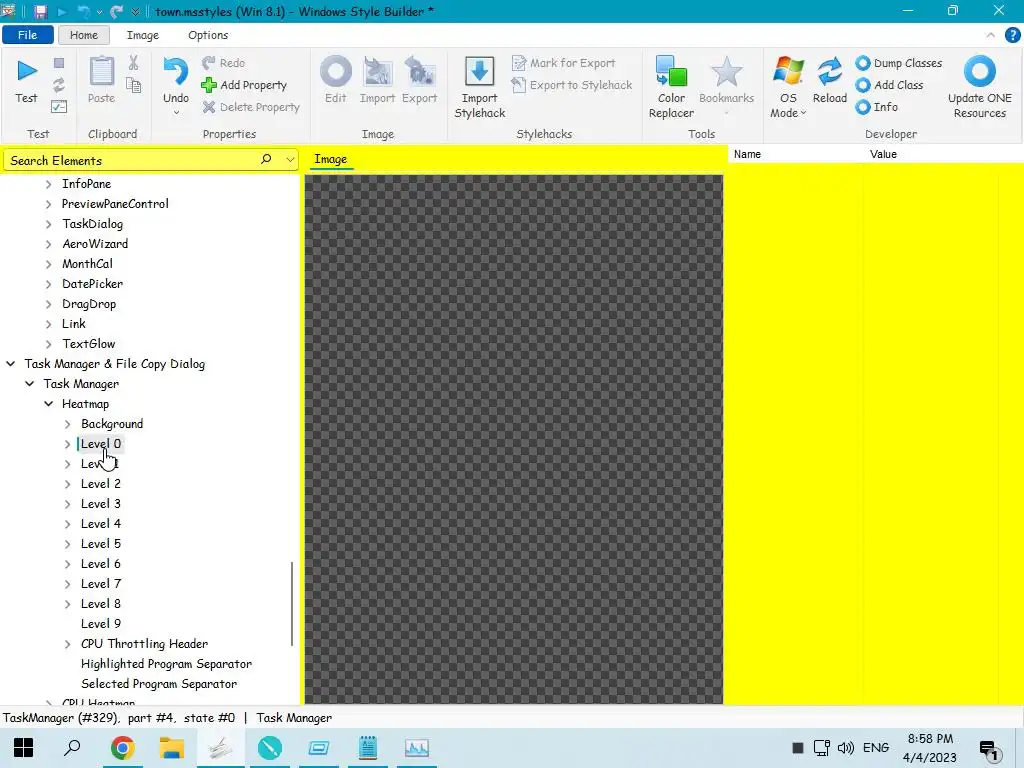Select the DragDrop tree item

pyautogui.click(x=89, y=304)
